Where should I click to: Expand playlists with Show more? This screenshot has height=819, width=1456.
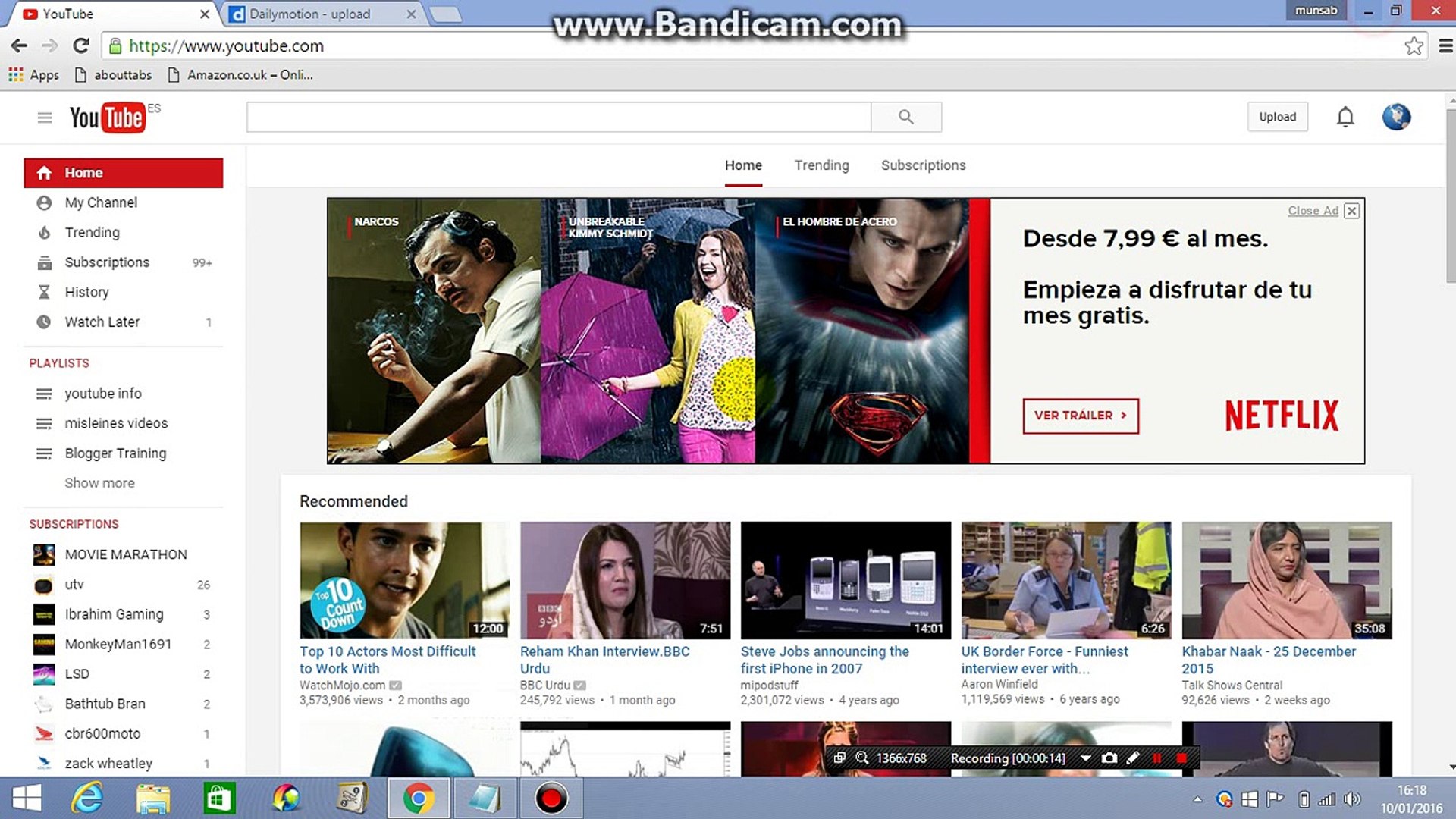click(x=99, y=483)
